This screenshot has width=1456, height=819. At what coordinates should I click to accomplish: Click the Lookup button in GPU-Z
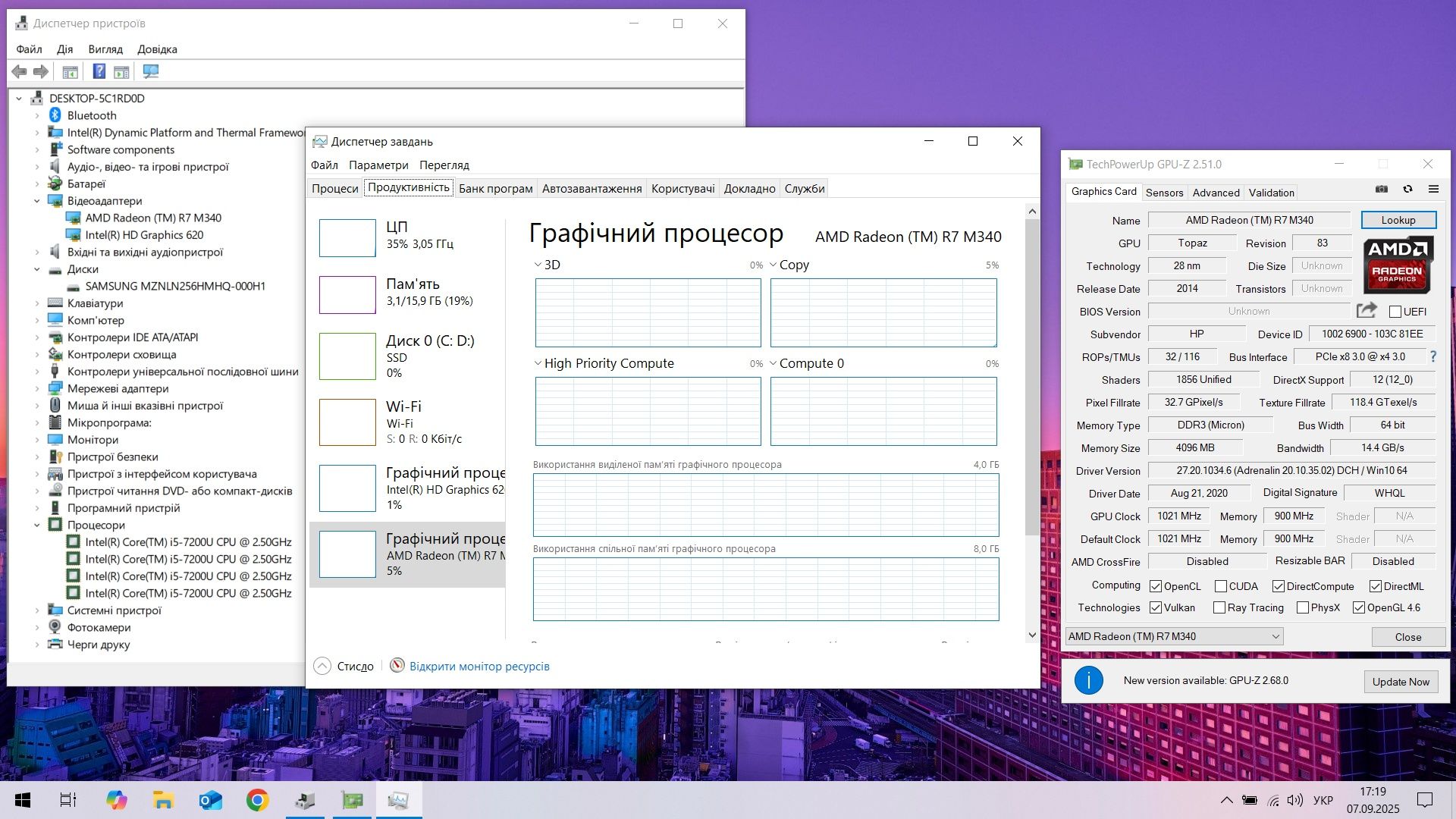(1398, 220)
